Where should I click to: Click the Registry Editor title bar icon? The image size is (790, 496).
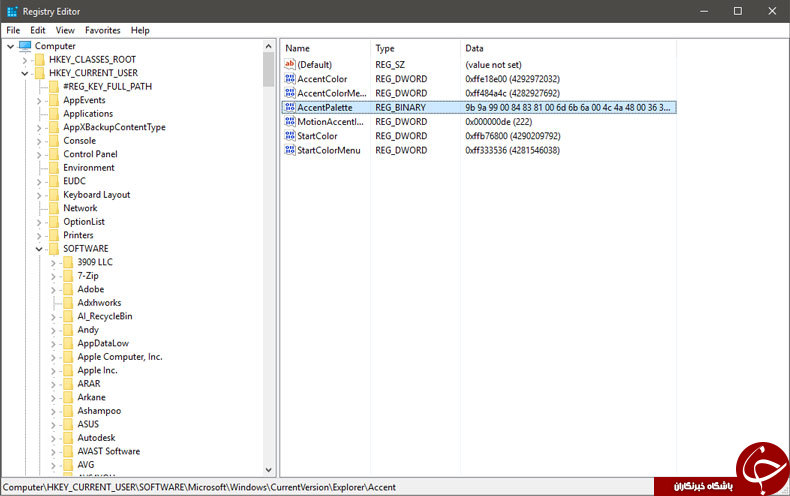coord(12,11)
